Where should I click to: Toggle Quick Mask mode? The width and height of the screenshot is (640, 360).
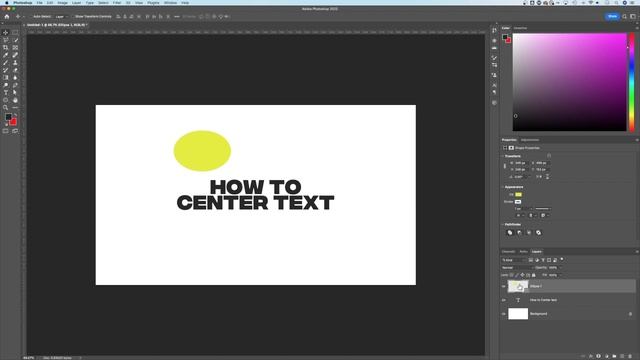5,131
